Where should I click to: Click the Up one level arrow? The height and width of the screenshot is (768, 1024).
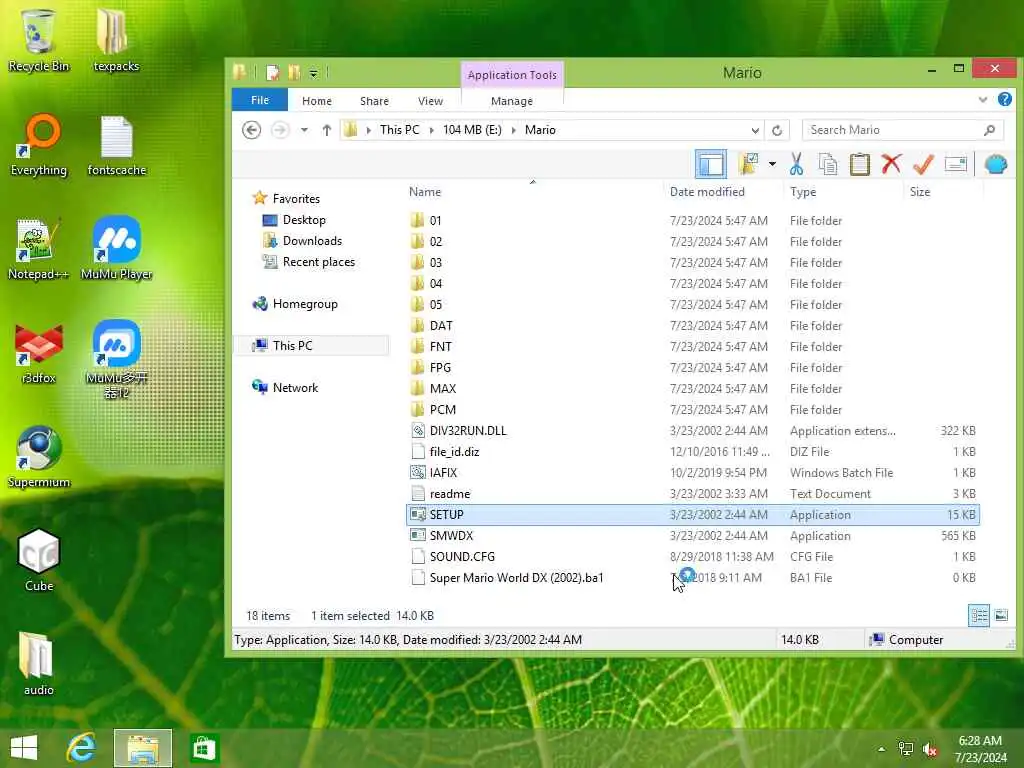click(327, 130)
